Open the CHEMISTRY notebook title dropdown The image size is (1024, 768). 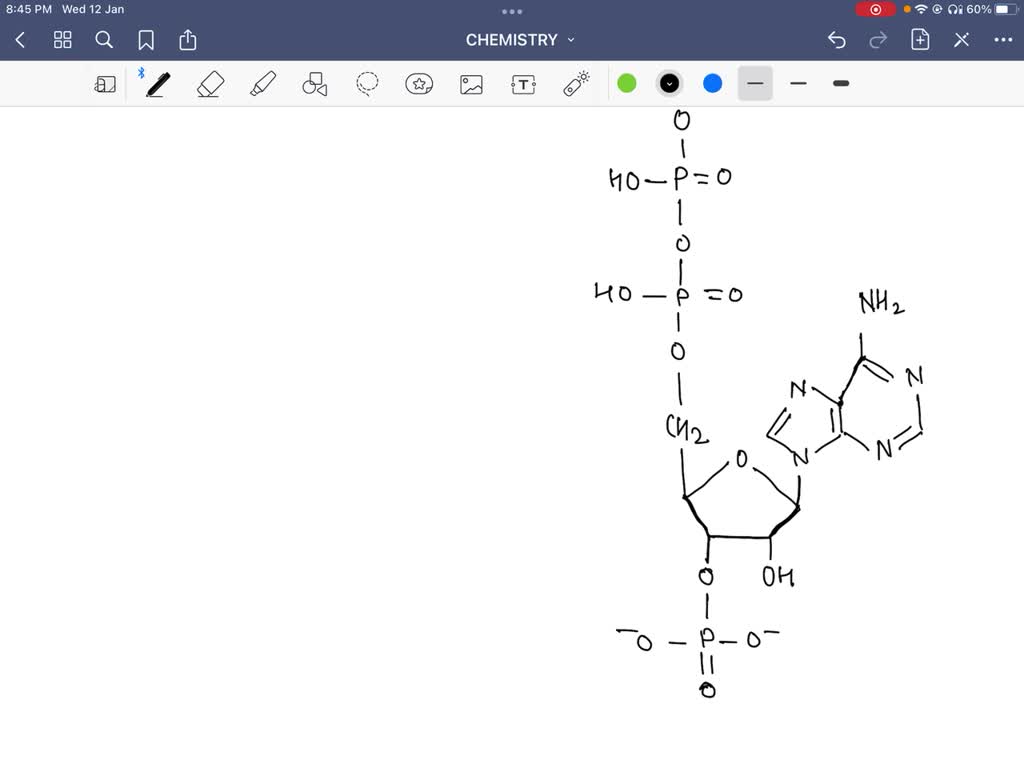[570, 40]
